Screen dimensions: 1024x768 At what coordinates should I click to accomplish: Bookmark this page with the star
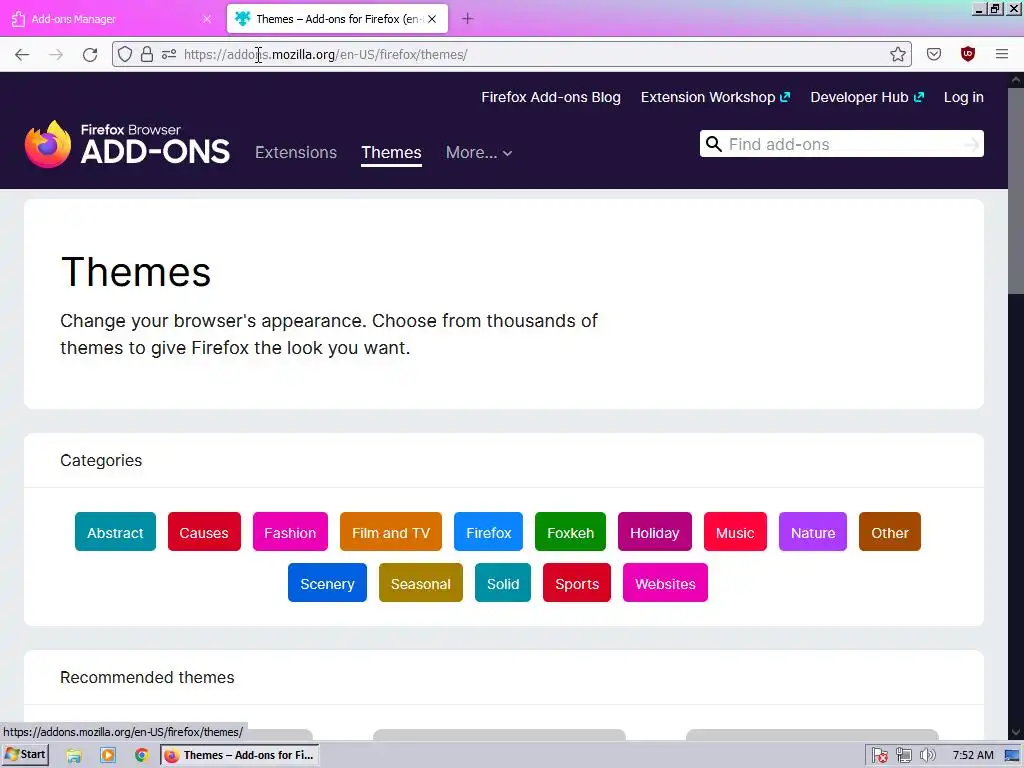click(x=898, y=54)
